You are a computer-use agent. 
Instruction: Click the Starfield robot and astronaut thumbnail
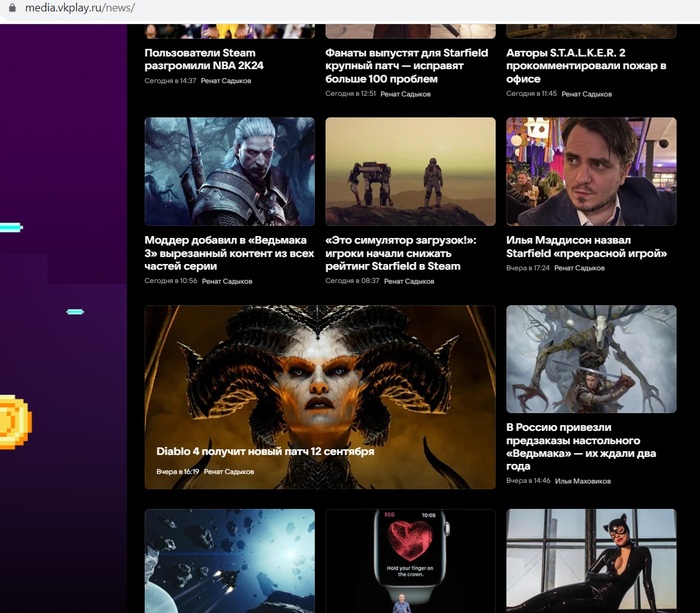coord(410,171)
